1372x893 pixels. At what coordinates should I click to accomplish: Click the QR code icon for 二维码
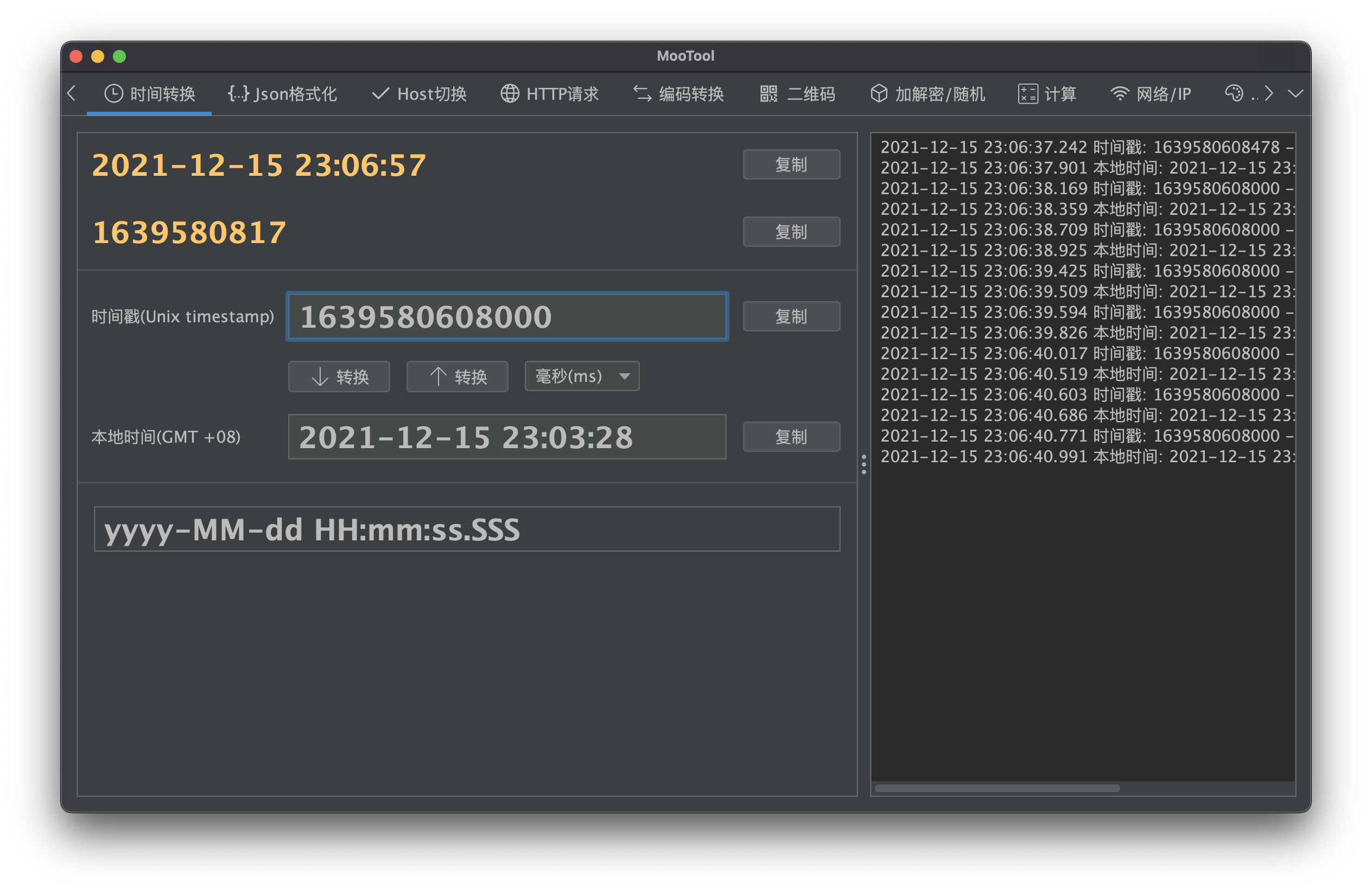tap(768, 93)
